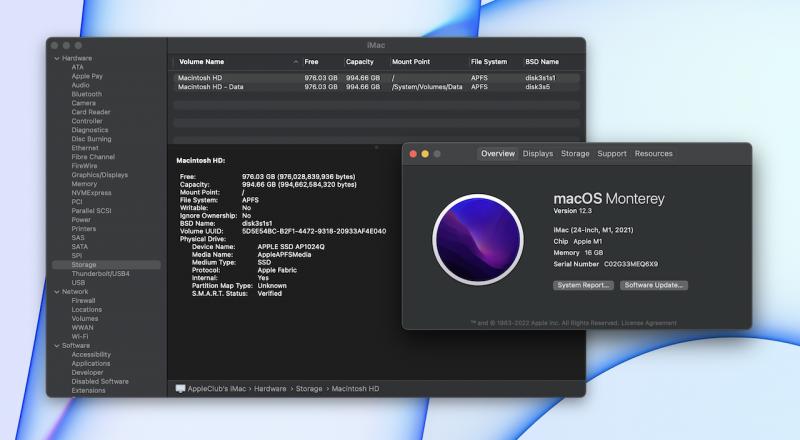Select WWAN under Network

pyautogui.click(x=83, y=328)
